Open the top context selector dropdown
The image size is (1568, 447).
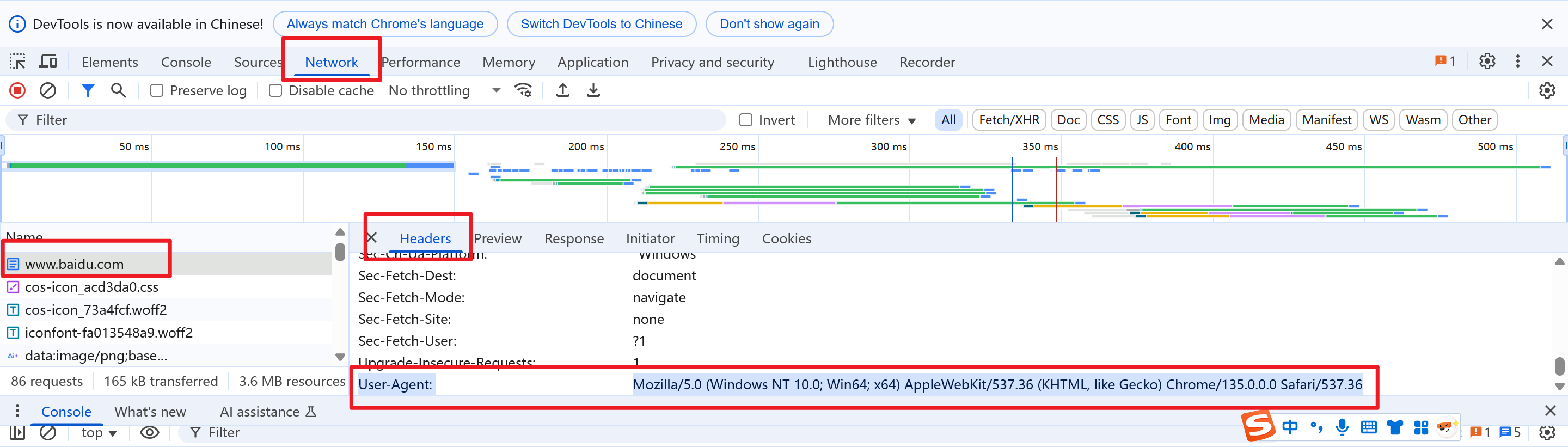click(x=99, y=432)
